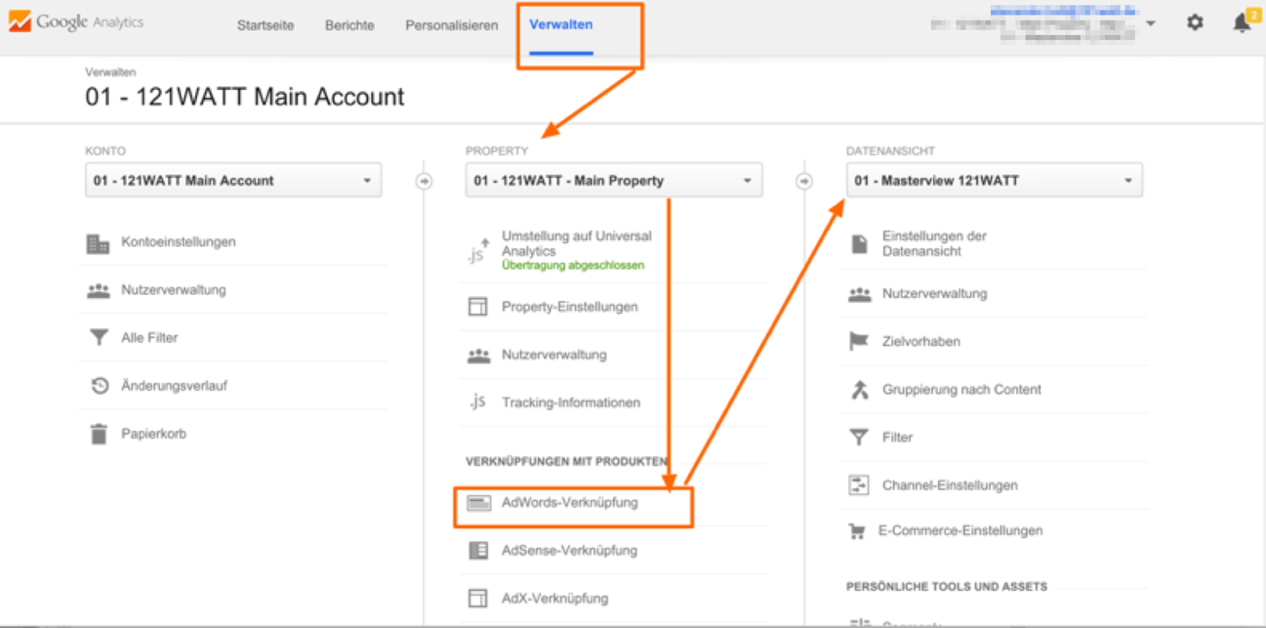The image size is (1266, 628).
Task: Open Alle Filter link
Action: [x=150, y=338]
